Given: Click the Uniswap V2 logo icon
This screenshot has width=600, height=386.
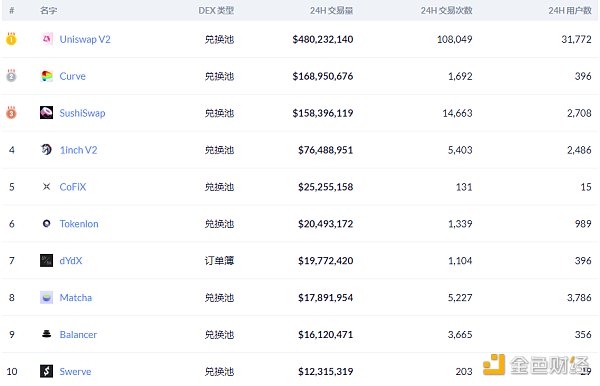Looking at the screenshot, I should click(x=47, y=39).
